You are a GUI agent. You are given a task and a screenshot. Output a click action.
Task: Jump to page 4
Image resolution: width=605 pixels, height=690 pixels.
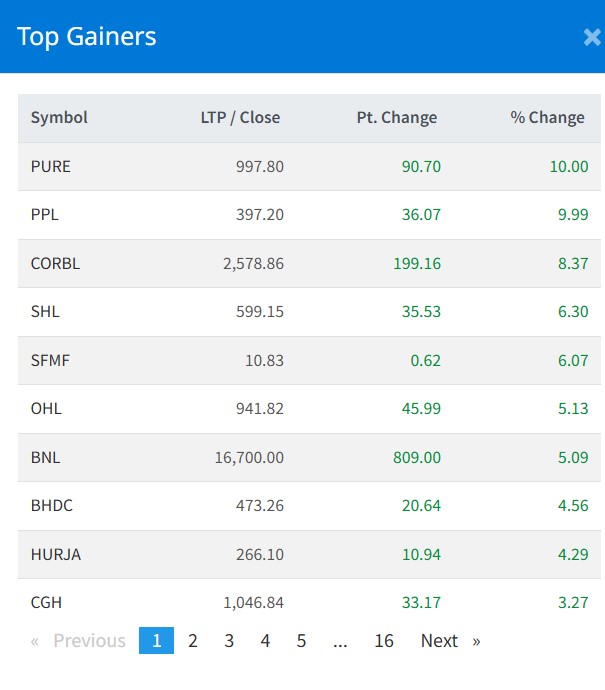click(x=265, y=641)
